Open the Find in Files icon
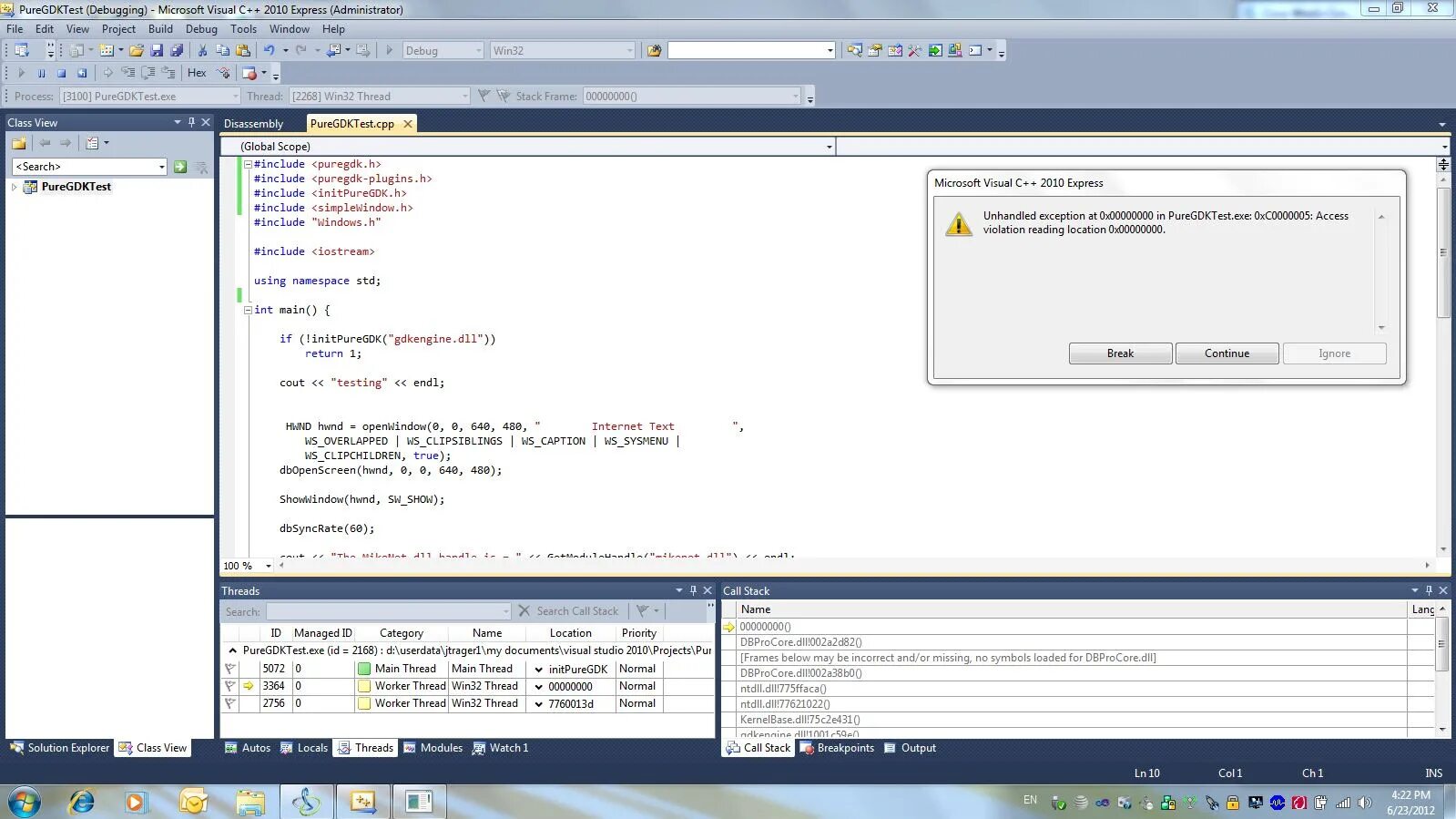The height and width of the screenshot is (819, 1456). (654, 51)
